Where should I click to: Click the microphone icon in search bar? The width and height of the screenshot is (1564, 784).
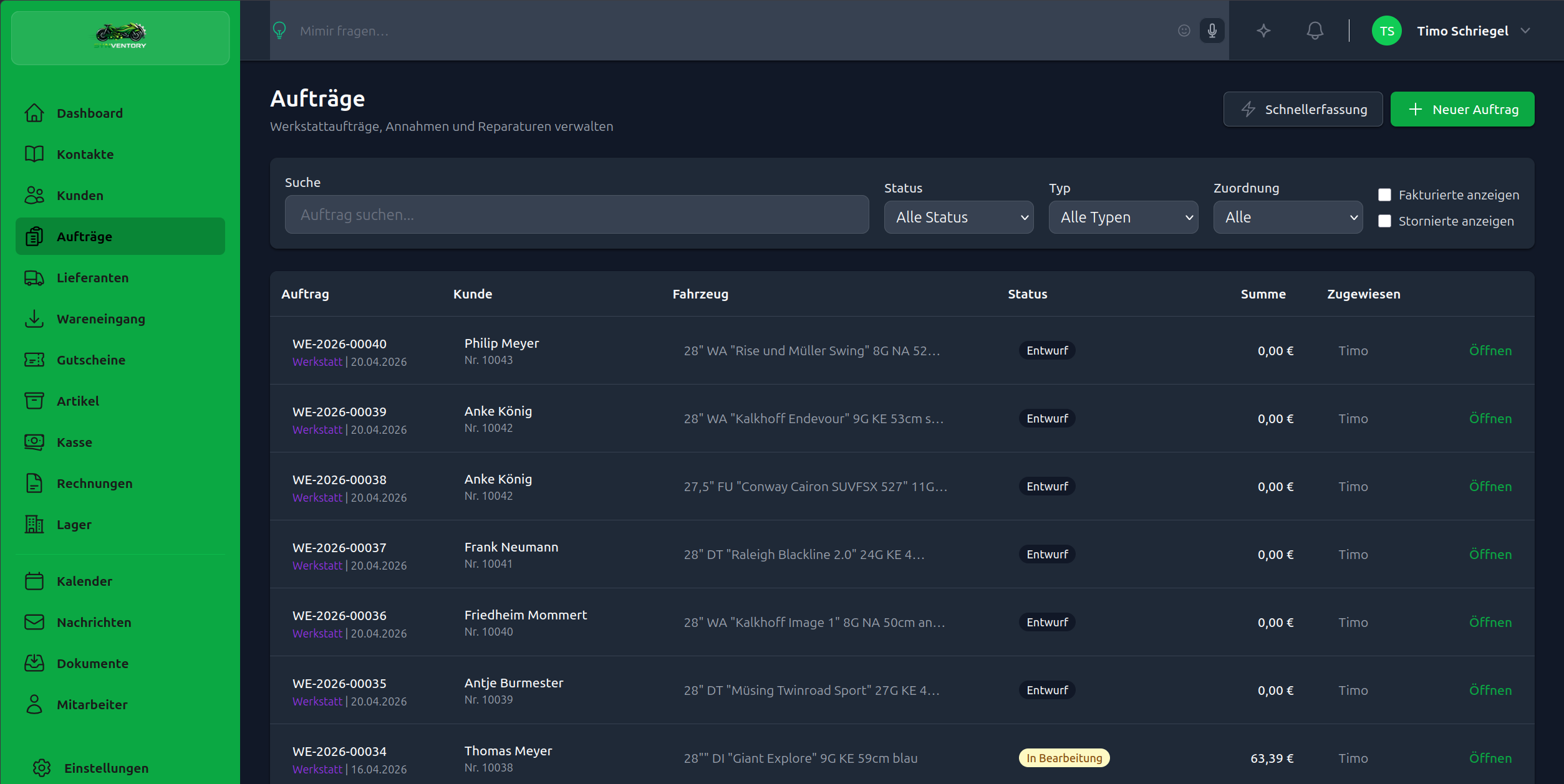click(1212, 31)
